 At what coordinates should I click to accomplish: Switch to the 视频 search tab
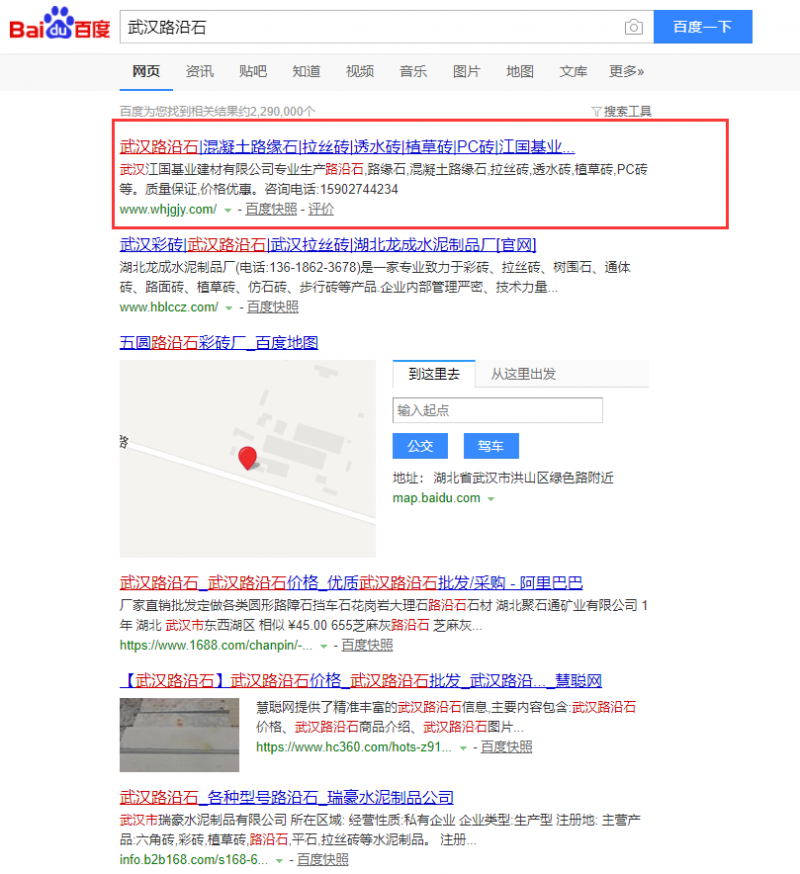pyautogui.click(x=359, y=71)
